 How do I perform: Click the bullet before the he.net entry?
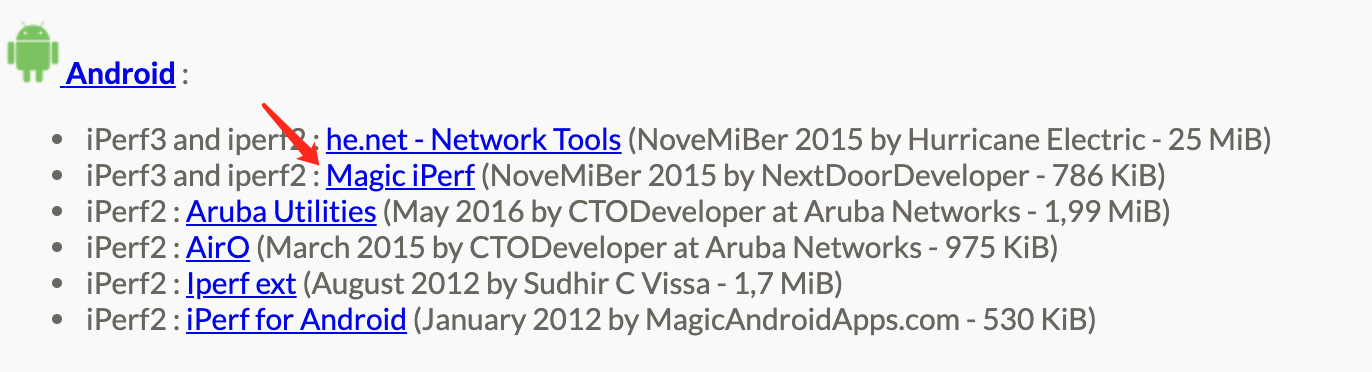[60, 141]
